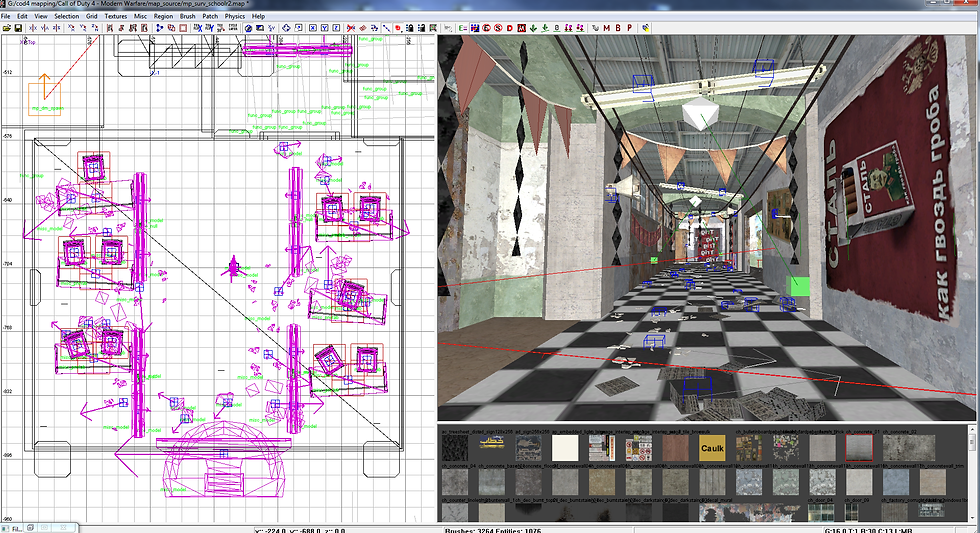Click the camera view toolbar icon
The image size is (980, 533).
tap(259, 28)
